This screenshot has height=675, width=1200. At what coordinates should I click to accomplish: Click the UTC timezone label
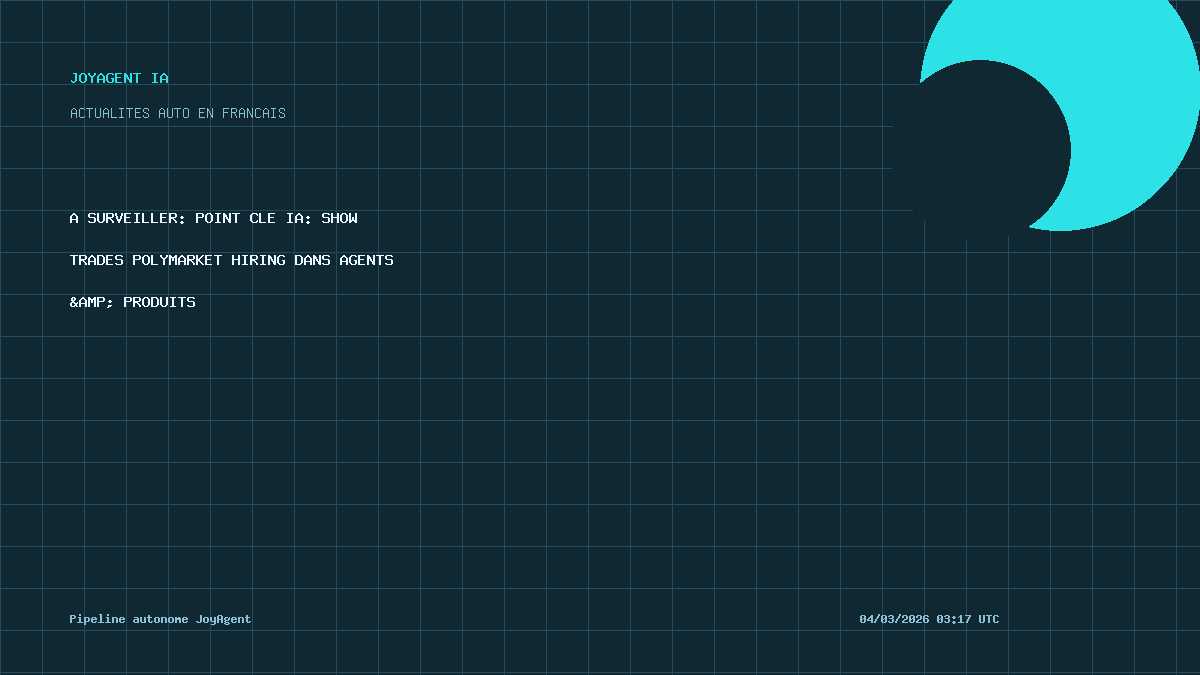click(x=989, y=619)
